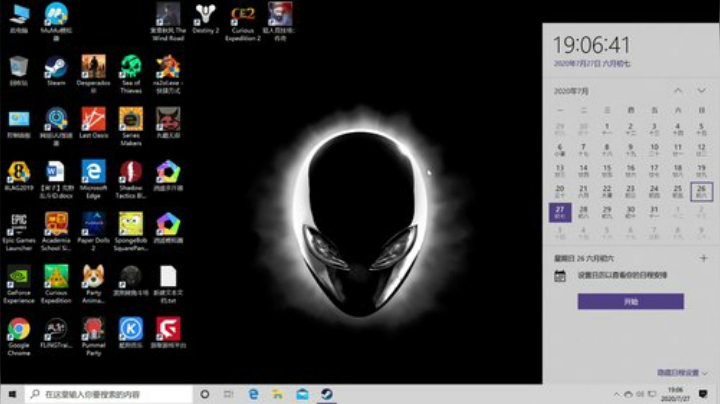Select July 10 in the calendar

tap(654, 150)
